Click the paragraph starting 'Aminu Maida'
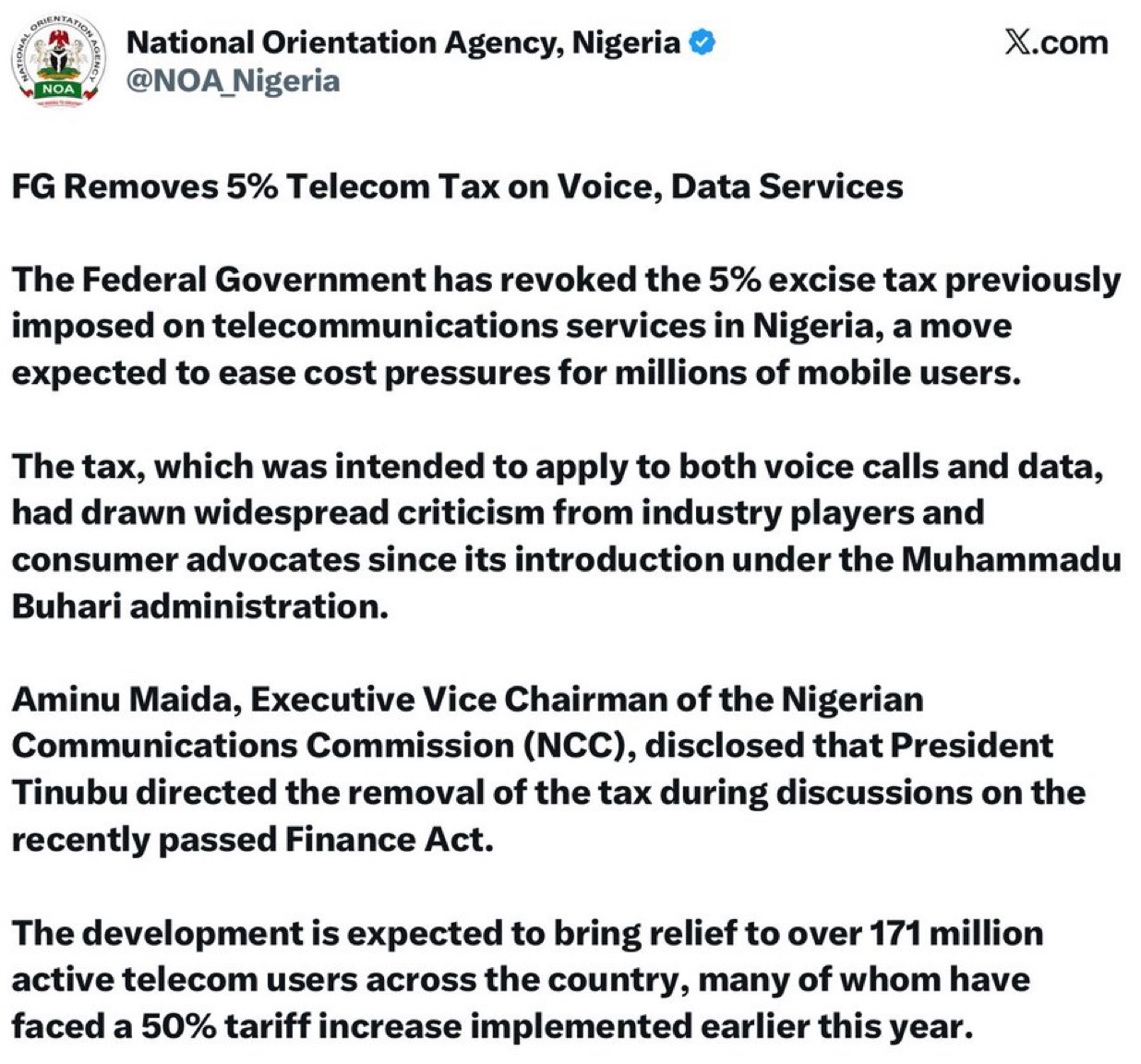1141x1064 pixels. (x=548, y=770)
